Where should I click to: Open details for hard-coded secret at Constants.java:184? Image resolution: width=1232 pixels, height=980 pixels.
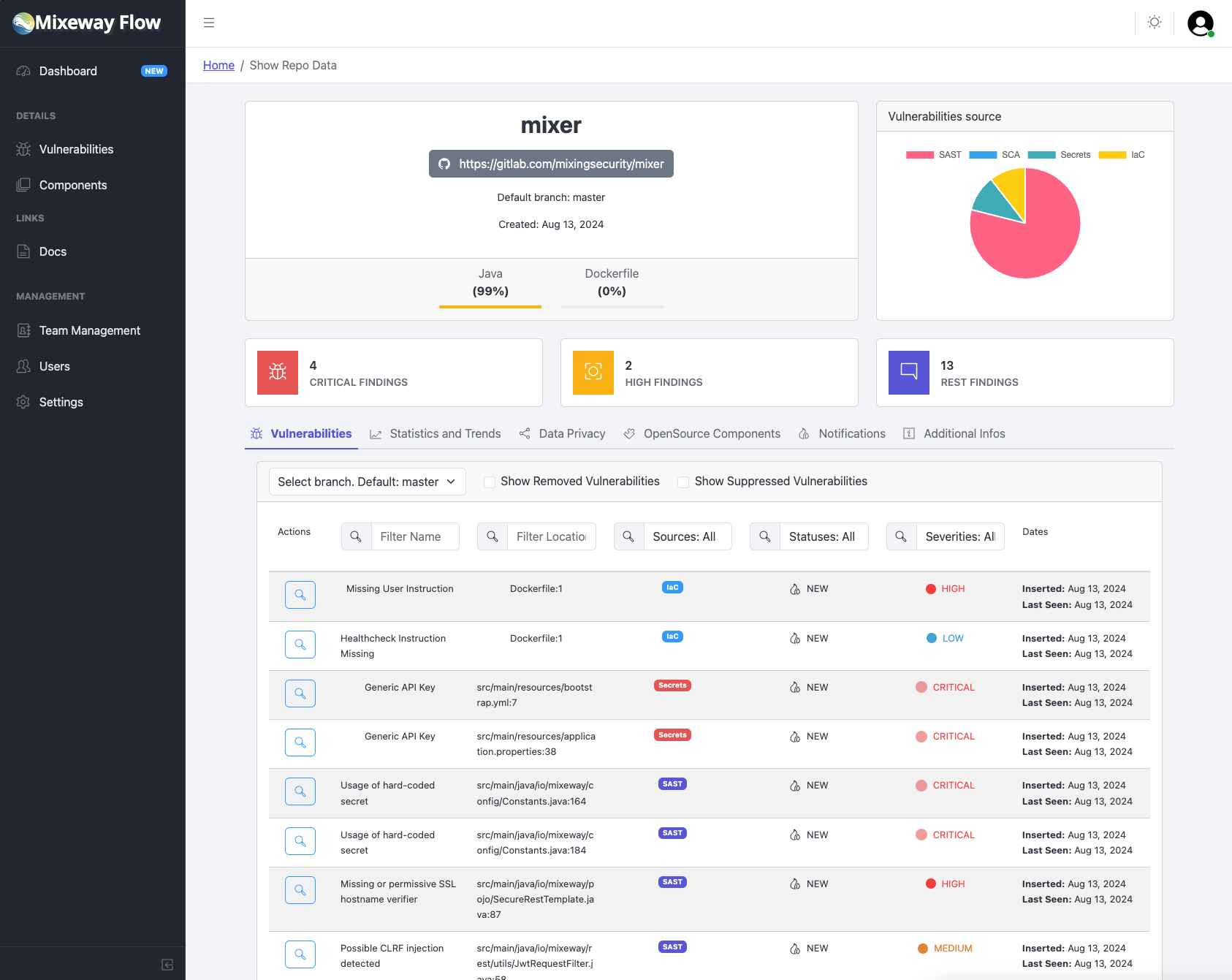300,841
